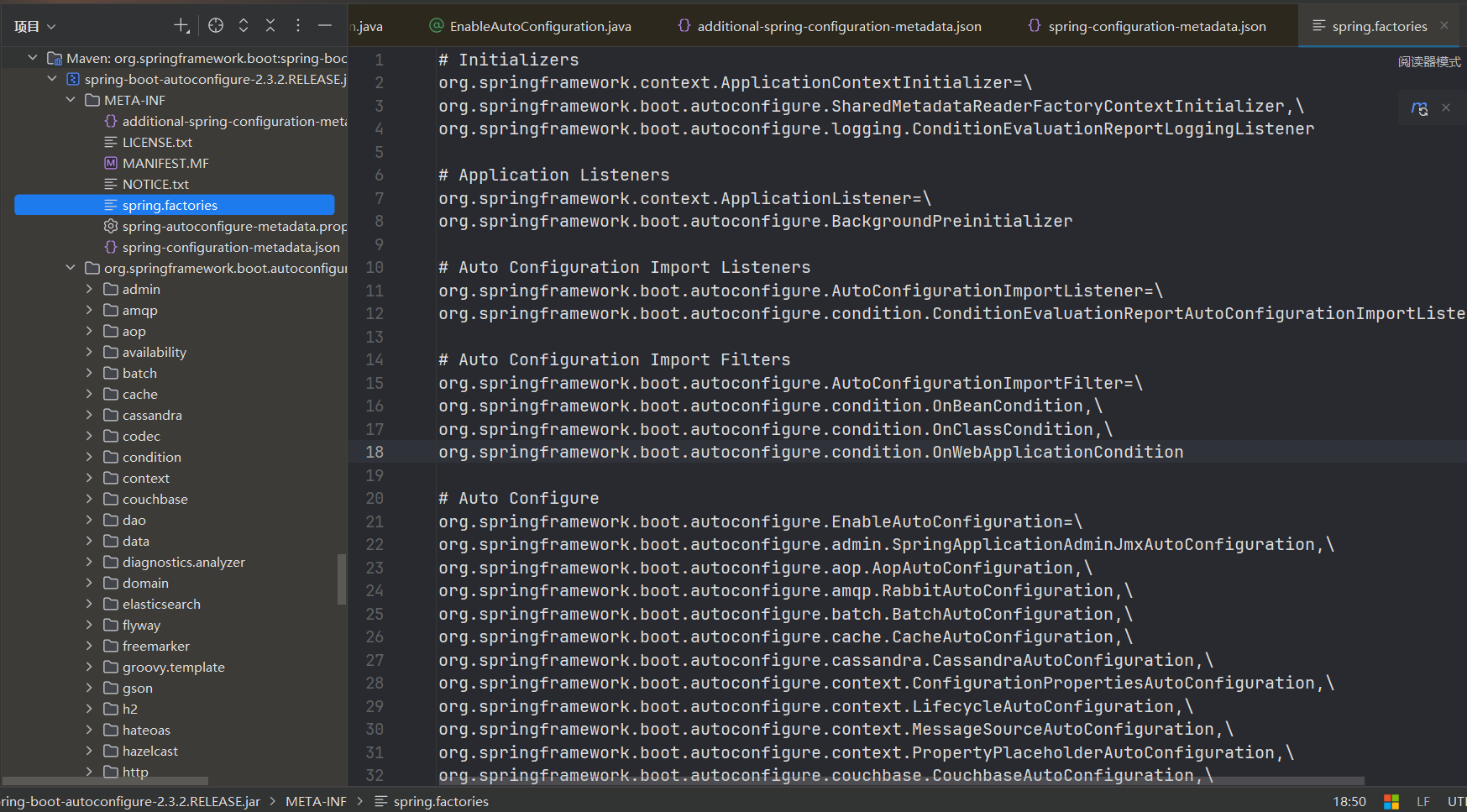
Task: Expand the amqp package chevron
Action: point(89,310)
